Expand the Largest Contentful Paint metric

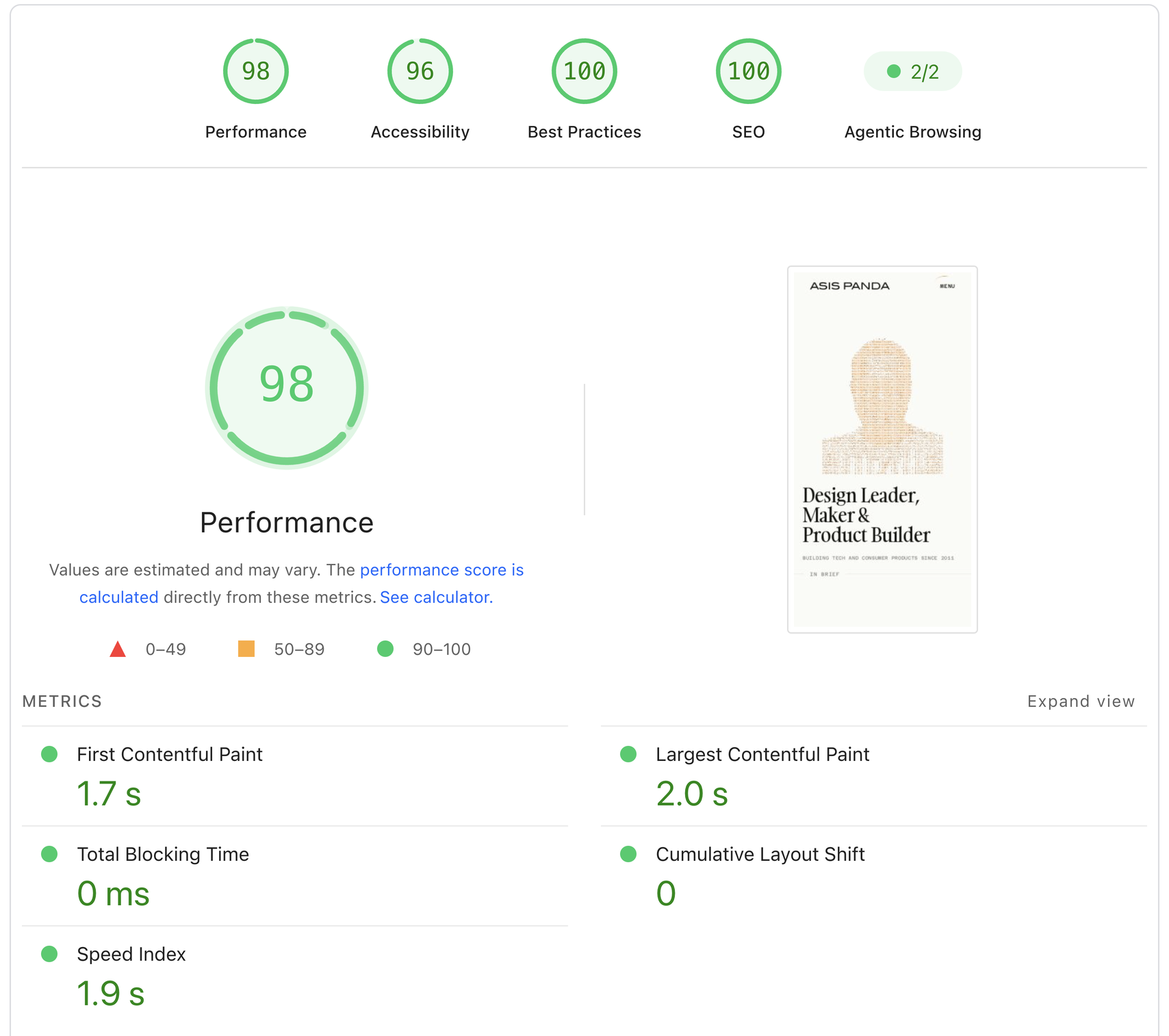pos(874,776)
